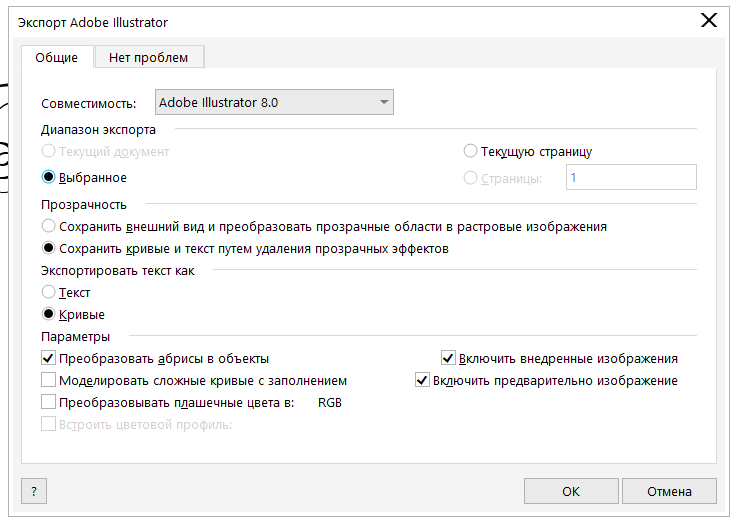Uncheck Преобразовать абрисы в объекты
735x524 pixels.
pyautogui.click(x=48, y=358)
